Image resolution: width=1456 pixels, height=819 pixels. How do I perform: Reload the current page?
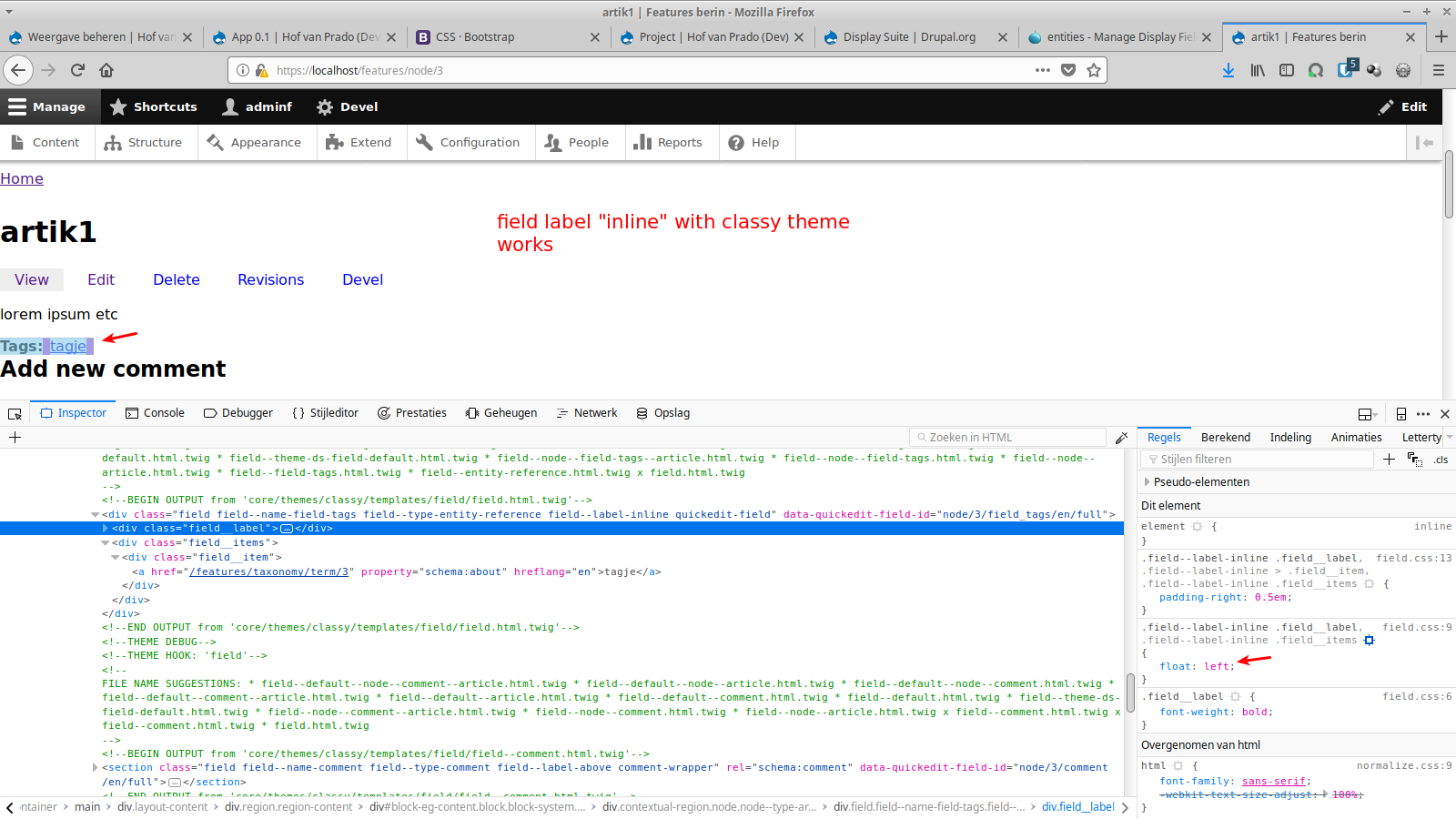pos(77,70)
